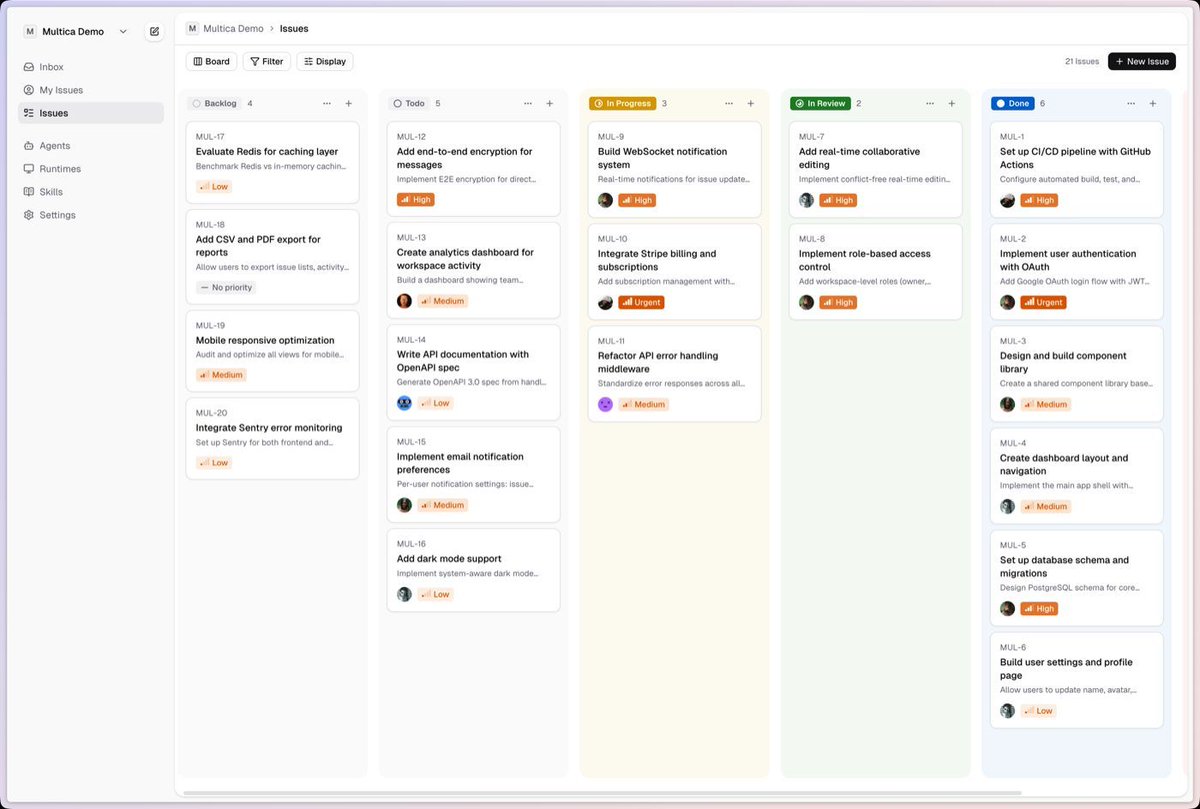1200x809 pixels.
Task: Open In Review column more options
Action: [930, 103]
